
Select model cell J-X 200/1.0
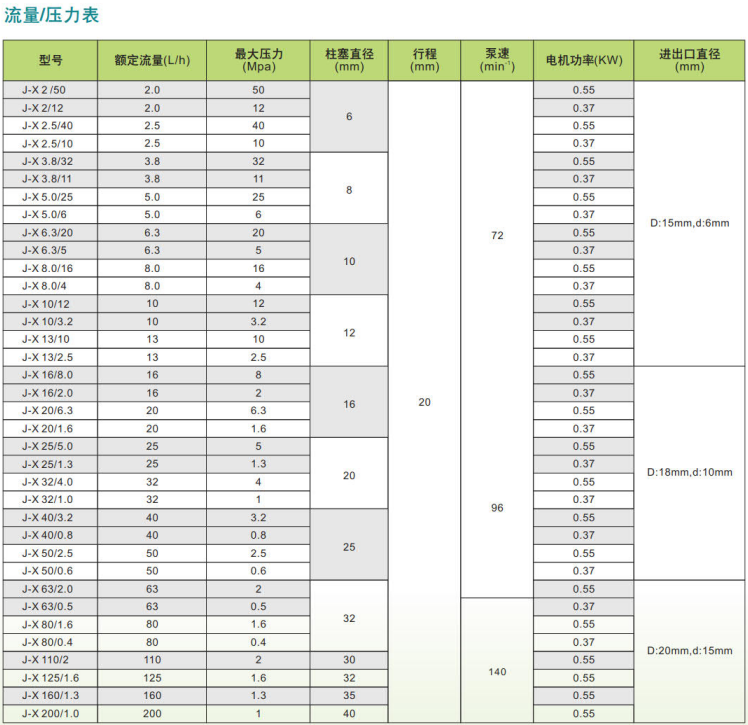click(x=51, y=714)
